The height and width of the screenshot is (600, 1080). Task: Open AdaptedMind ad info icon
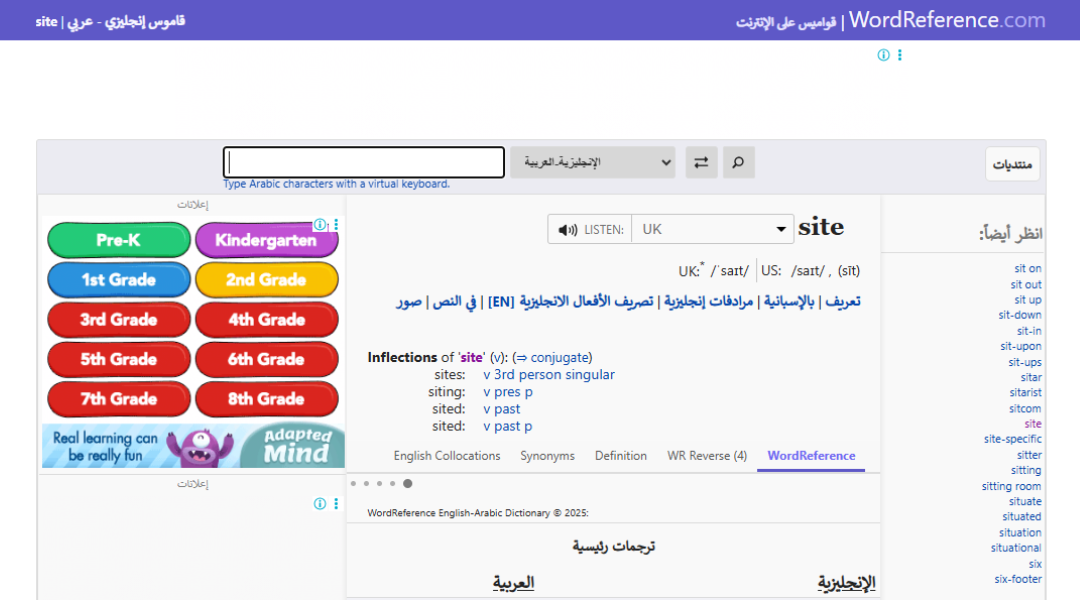tap(320, 225)
